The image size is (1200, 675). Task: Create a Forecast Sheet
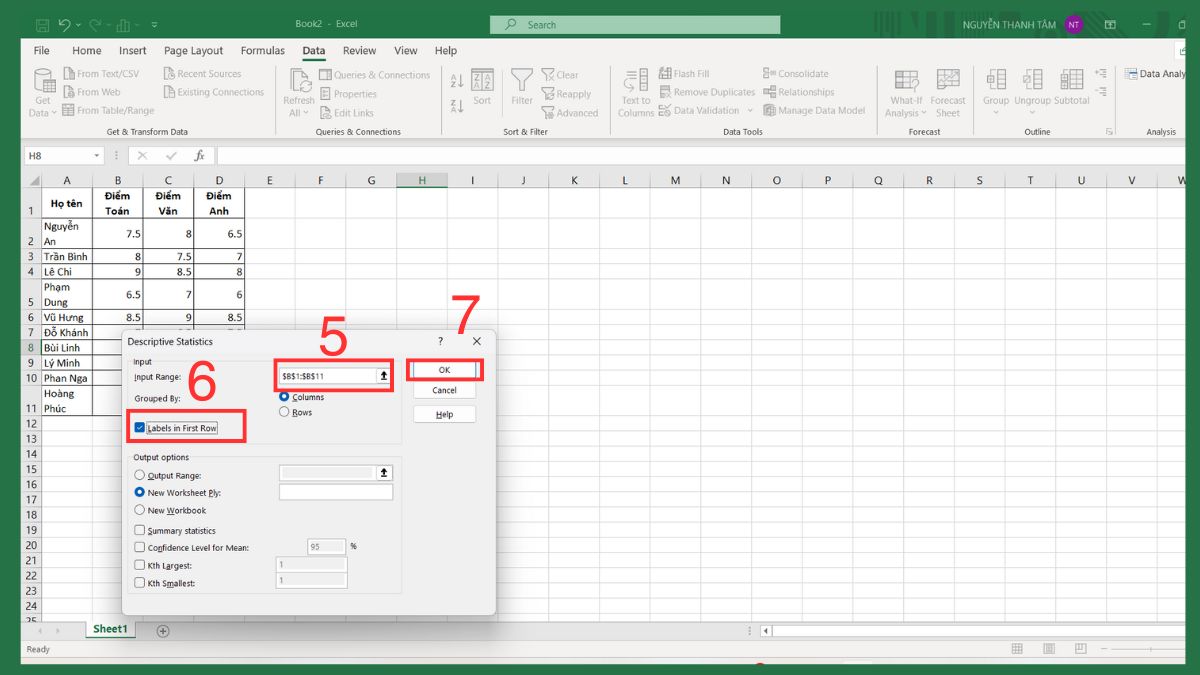[948, 93]
